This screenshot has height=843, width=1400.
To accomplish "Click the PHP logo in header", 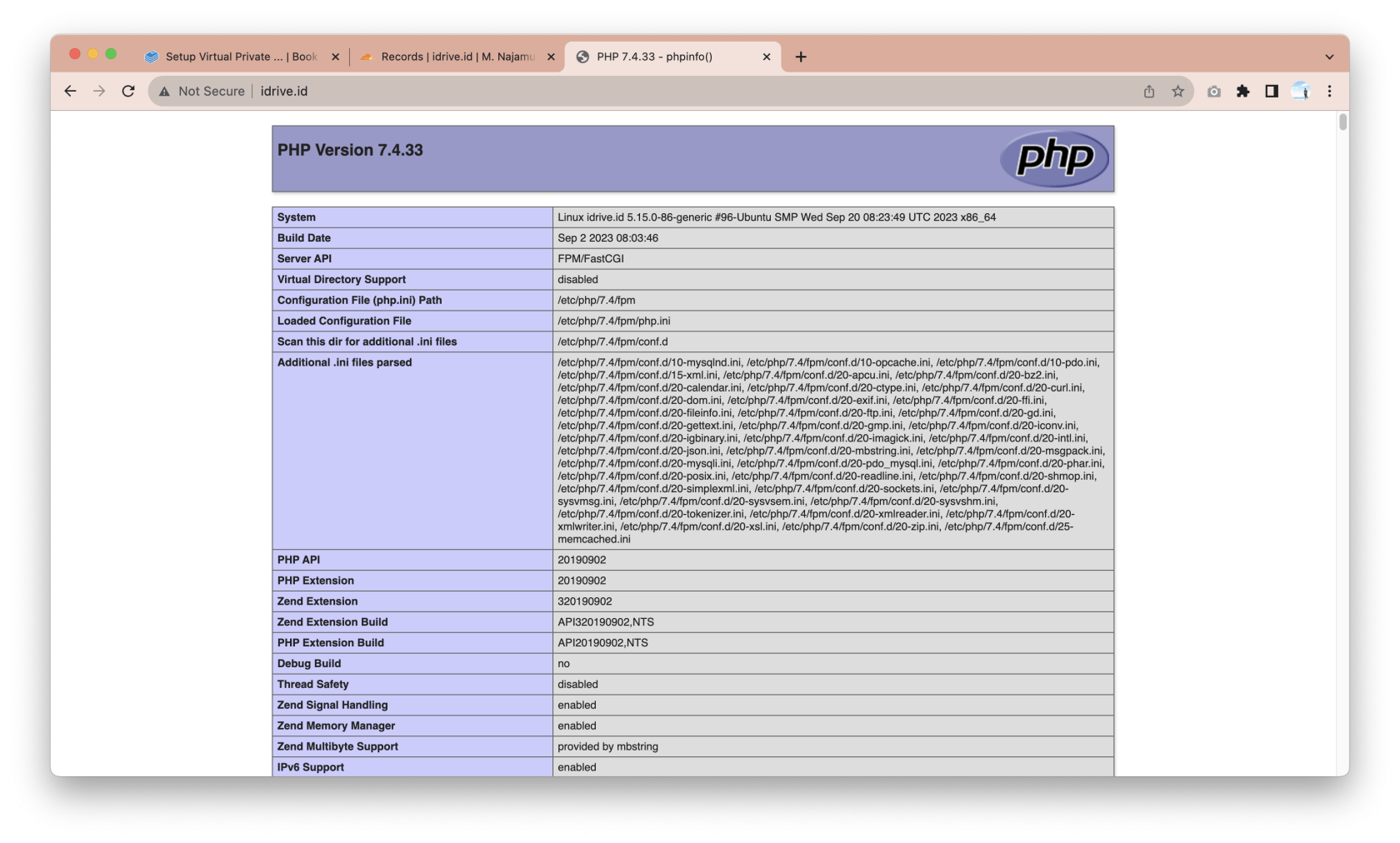I will click(1054, 157).
